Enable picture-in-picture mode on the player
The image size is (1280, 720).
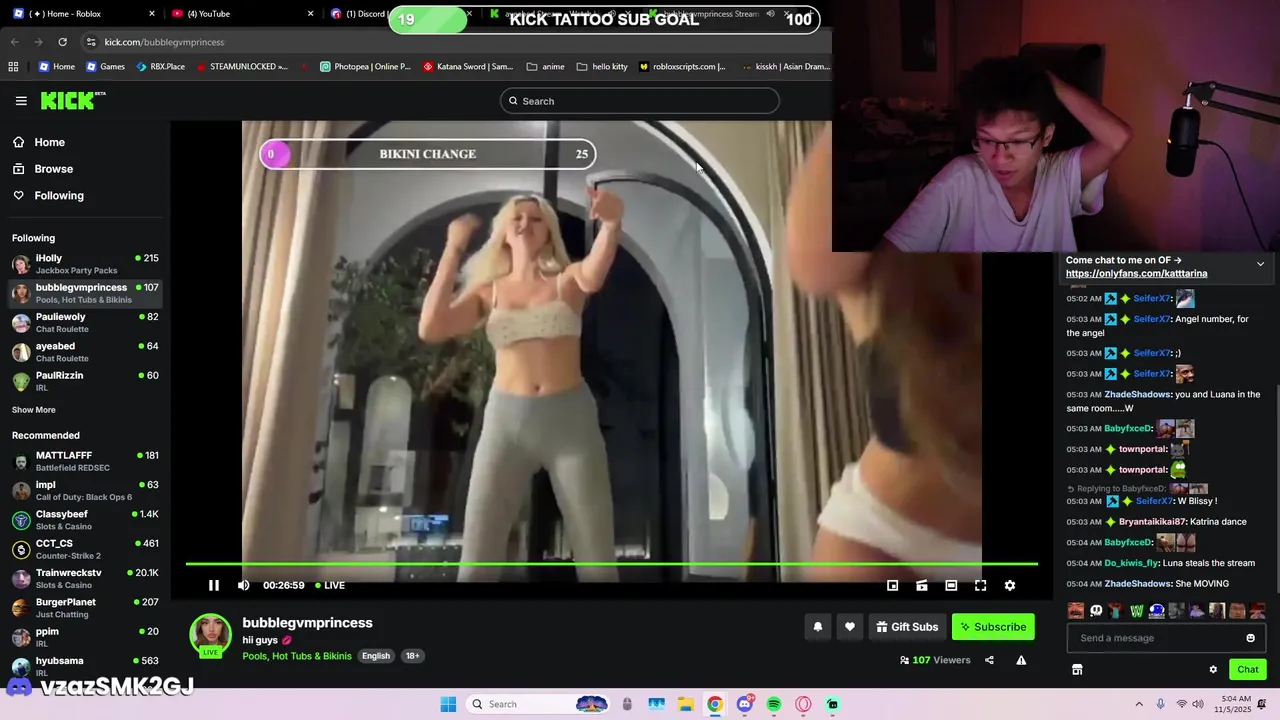[893, 585]
